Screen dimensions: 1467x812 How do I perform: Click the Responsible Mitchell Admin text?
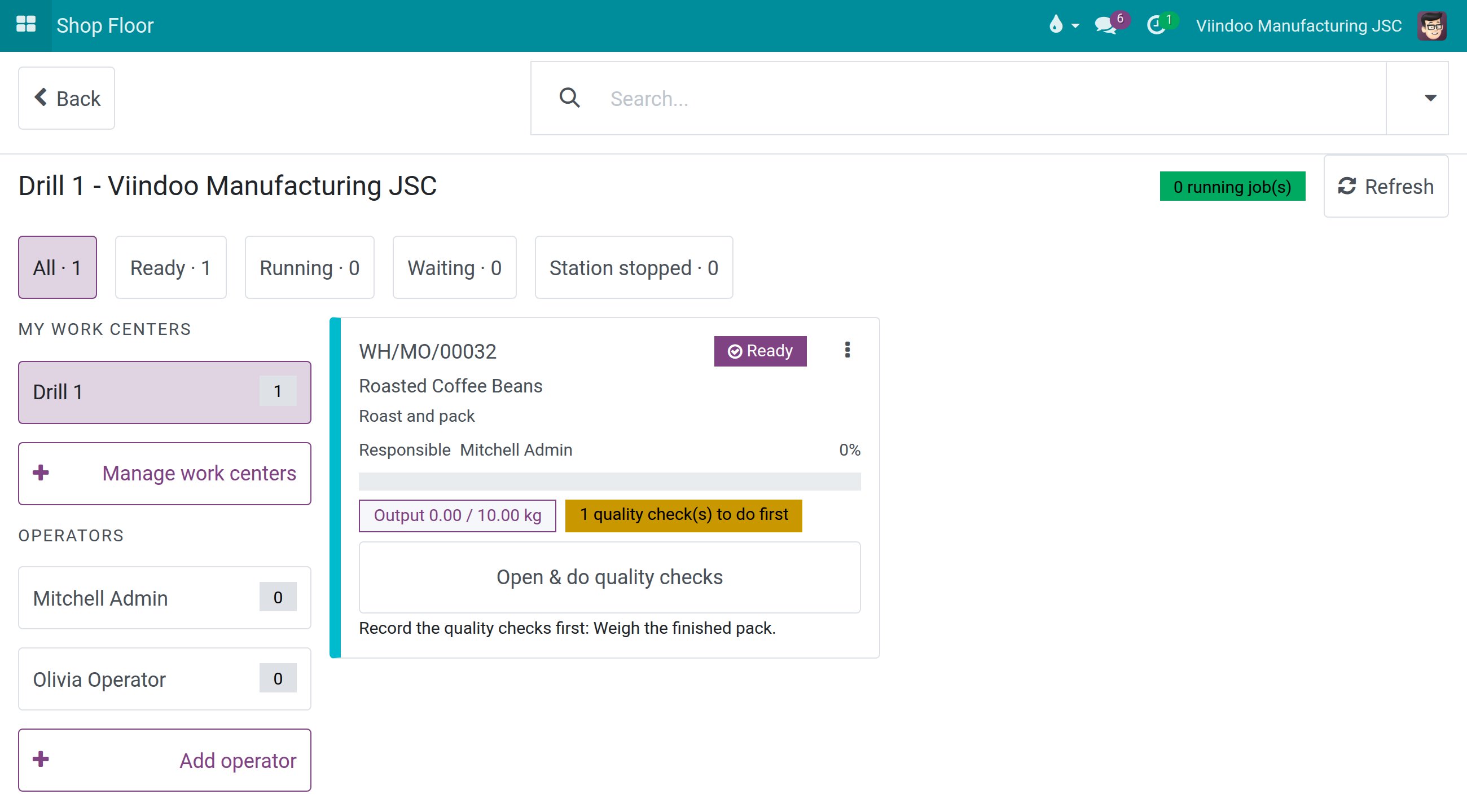click(465, 449)
